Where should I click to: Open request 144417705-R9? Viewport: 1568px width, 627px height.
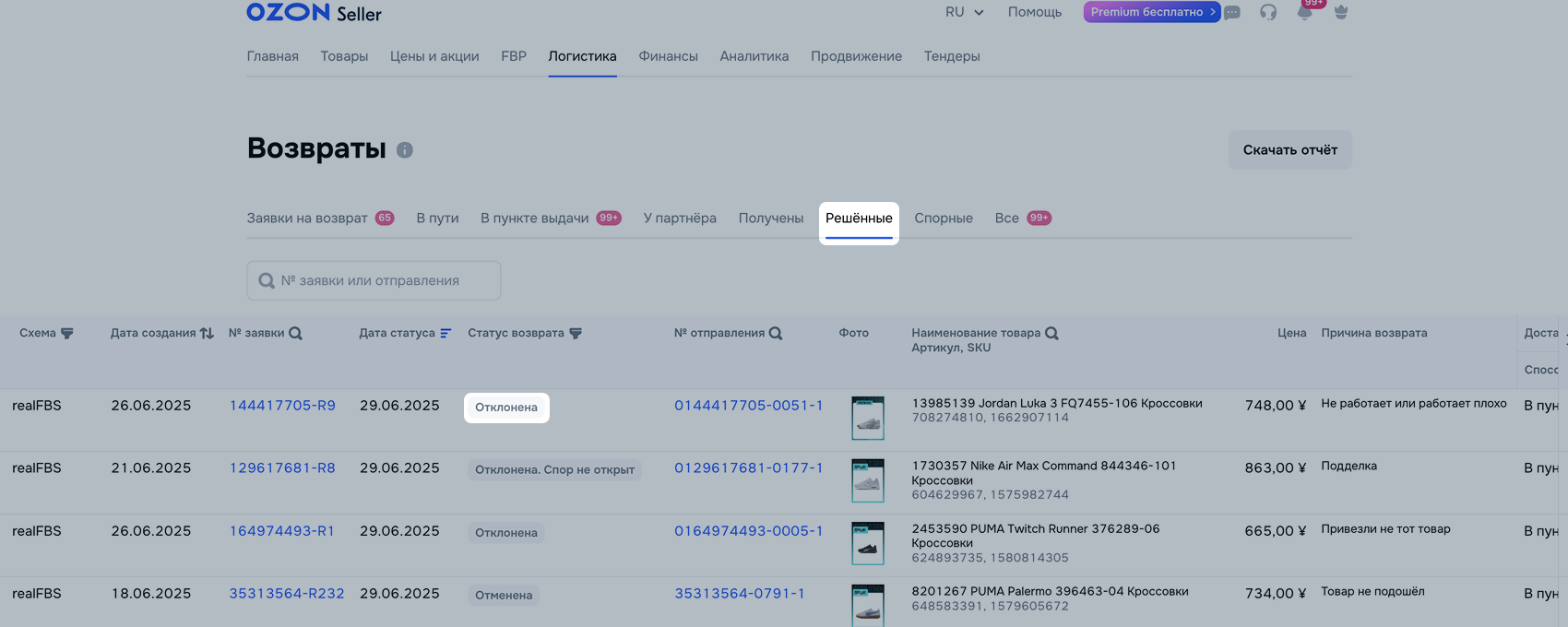pos(282,406)
